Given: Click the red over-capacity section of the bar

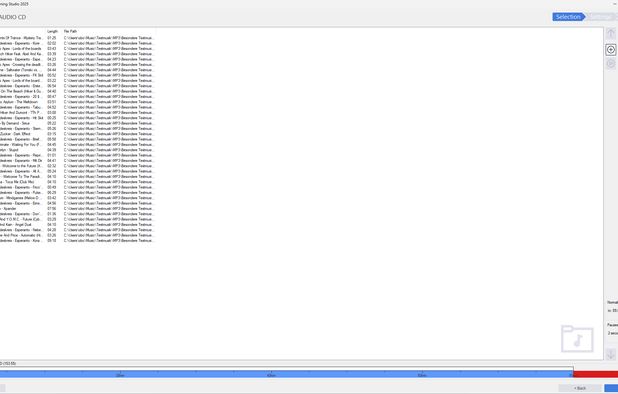Looking at the screenshot, I should click(596, 374).
